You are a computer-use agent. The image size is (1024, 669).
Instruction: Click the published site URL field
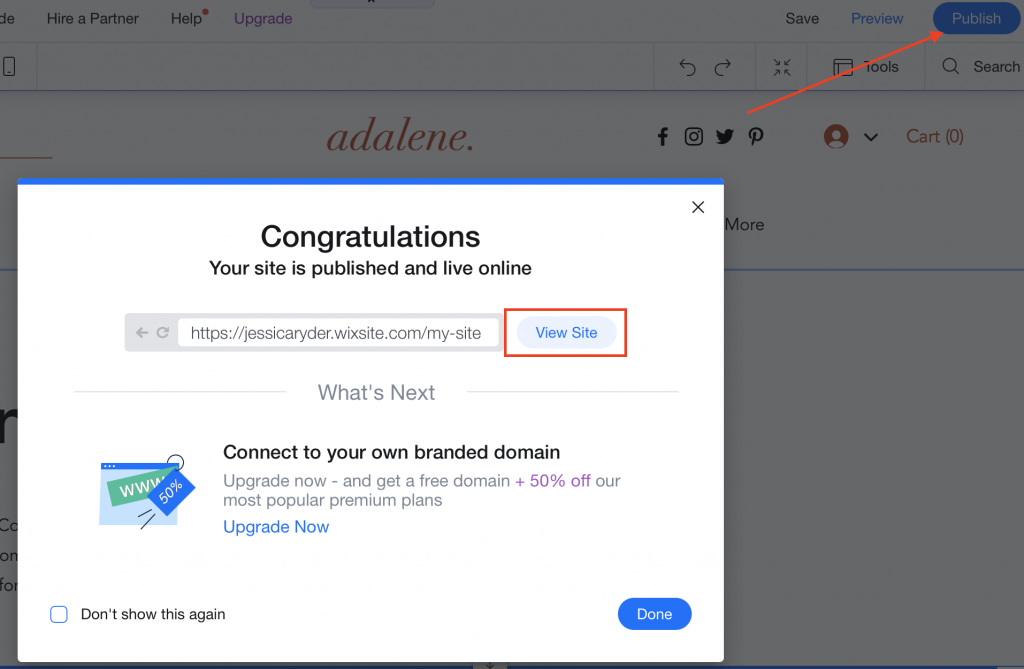(338, 332)
